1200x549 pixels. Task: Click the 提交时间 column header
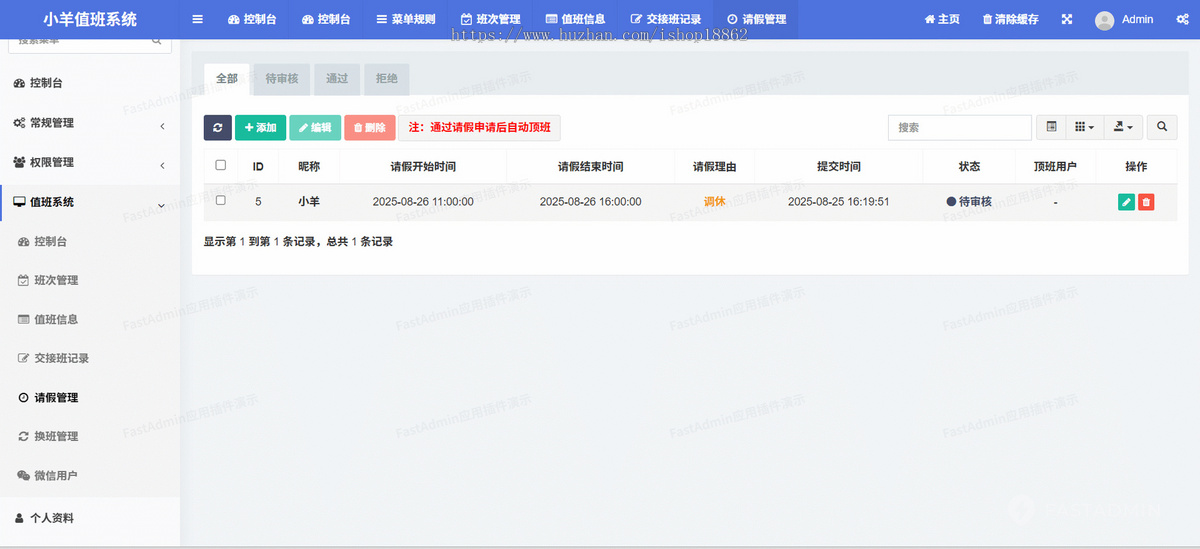pyautogui.click(x=839, y=166)
